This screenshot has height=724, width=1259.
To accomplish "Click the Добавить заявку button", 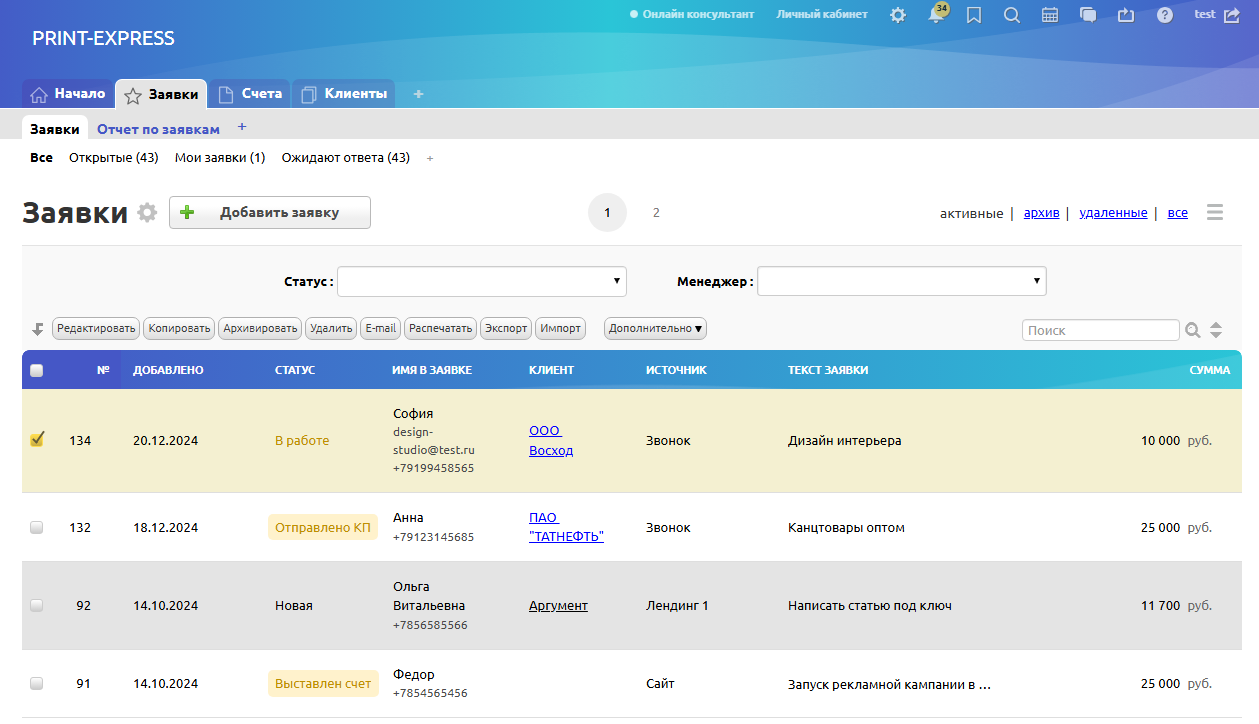I will coord(269,213).
